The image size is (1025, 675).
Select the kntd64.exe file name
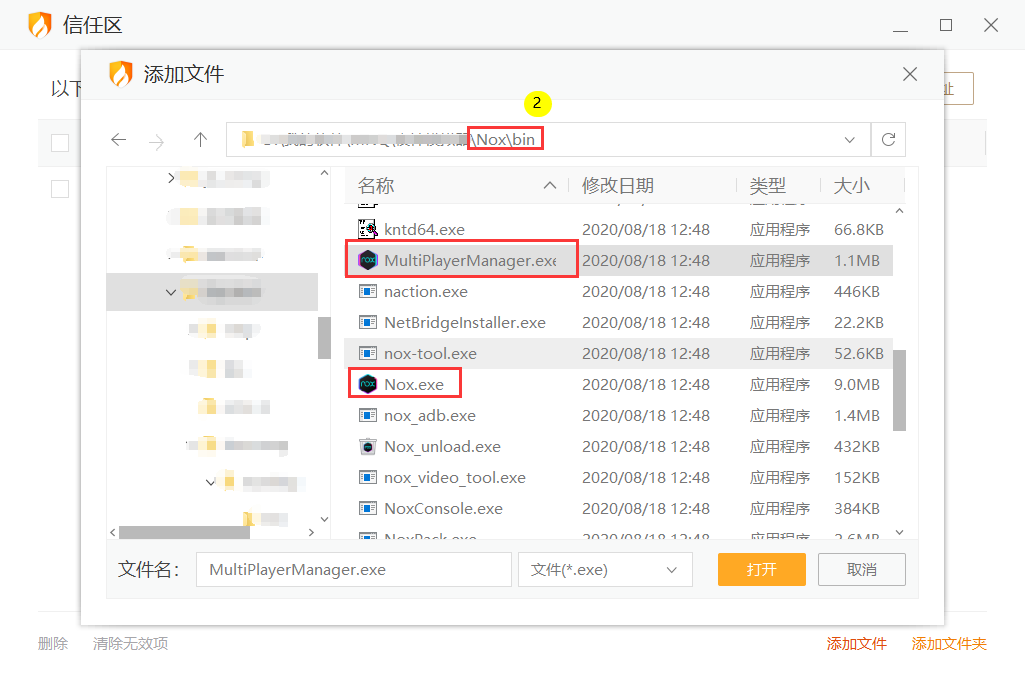tap(425, 229)
